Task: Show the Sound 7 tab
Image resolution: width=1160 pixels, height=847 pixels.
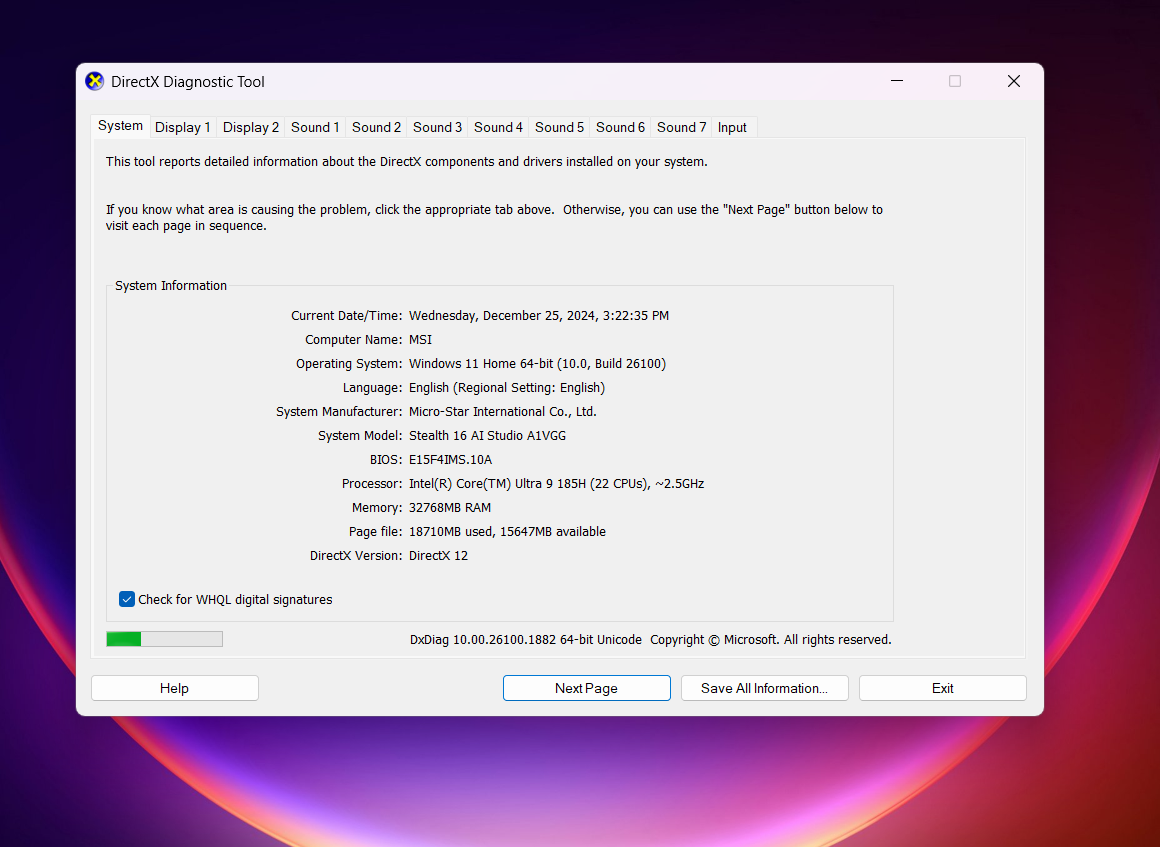Action: tap(681, 127)
